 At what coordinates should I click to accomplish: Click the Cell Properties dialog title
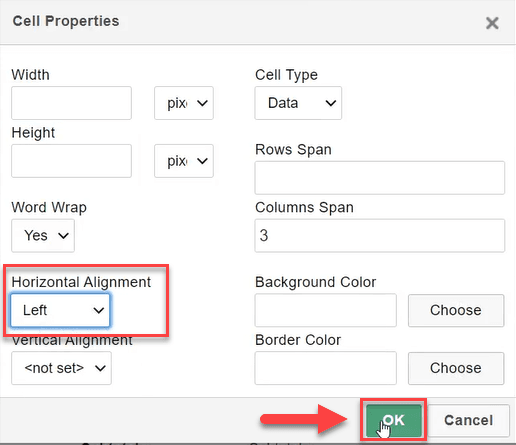point(66,21)
